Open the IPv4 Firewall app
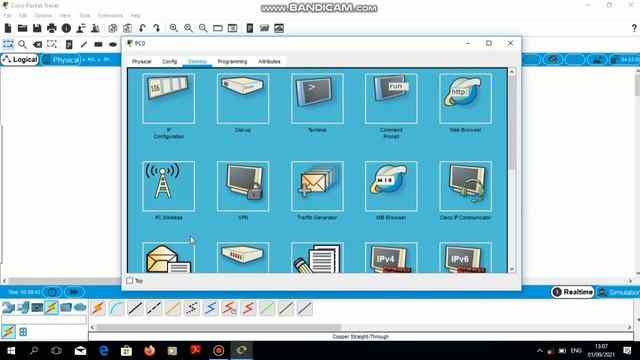 391,258
